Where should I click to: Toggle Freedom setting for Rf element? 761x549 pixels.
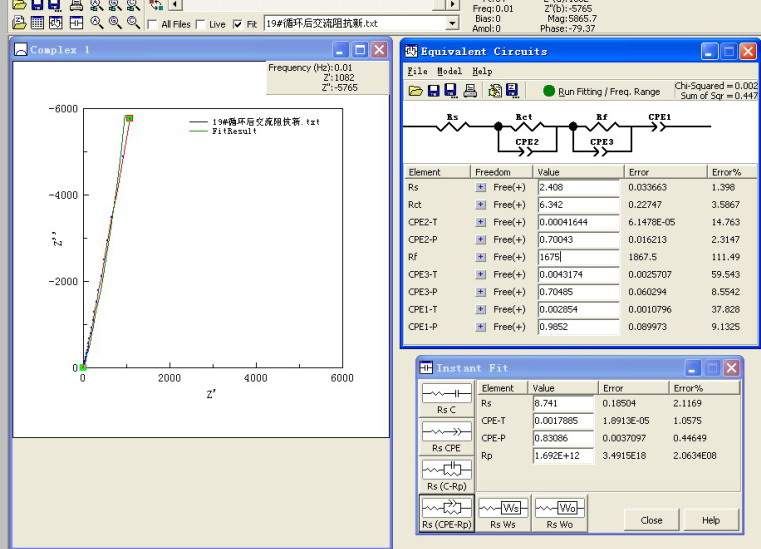480,257
